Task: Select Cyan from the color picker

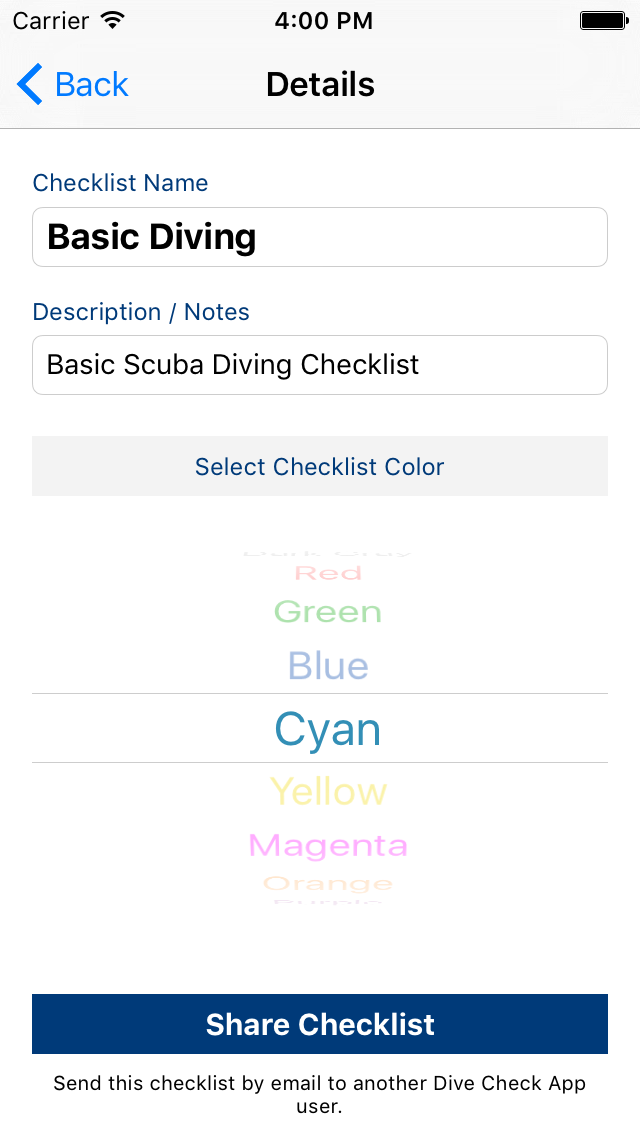Action: (x=328, y=729)
